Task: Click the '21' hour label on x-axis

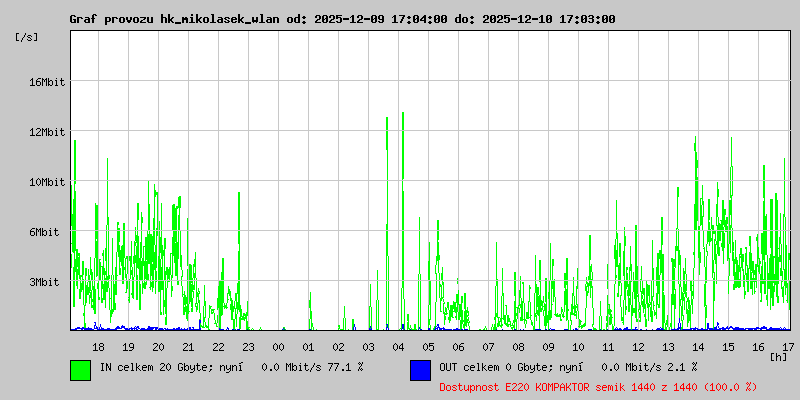Action: coord(188,347)
